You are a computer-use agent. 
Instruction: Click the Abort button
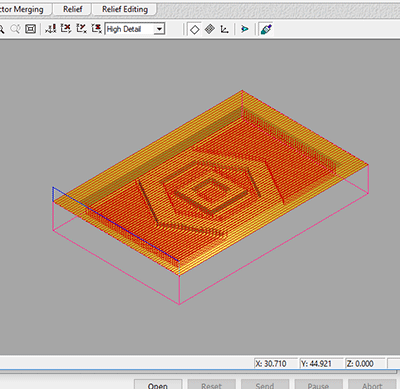pyautogui.click(x=372, y=384)
